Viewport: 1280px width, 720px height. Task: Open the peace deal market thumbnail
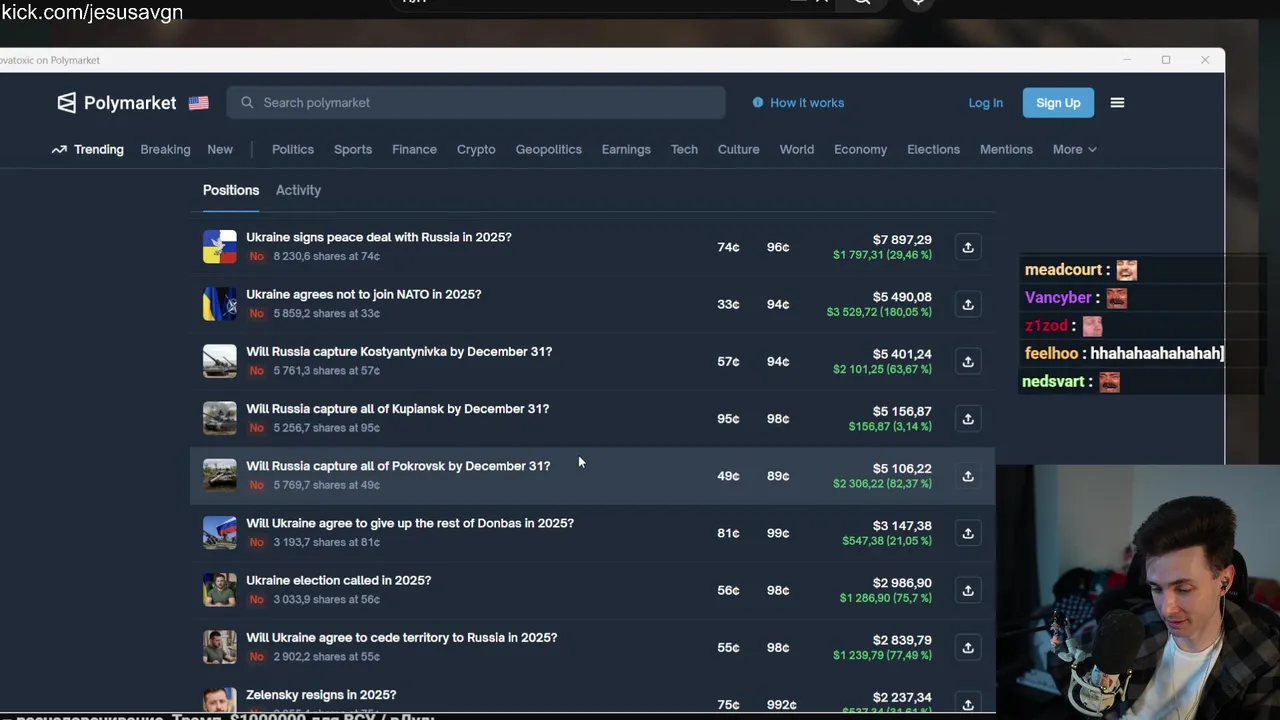coord(220,247)
